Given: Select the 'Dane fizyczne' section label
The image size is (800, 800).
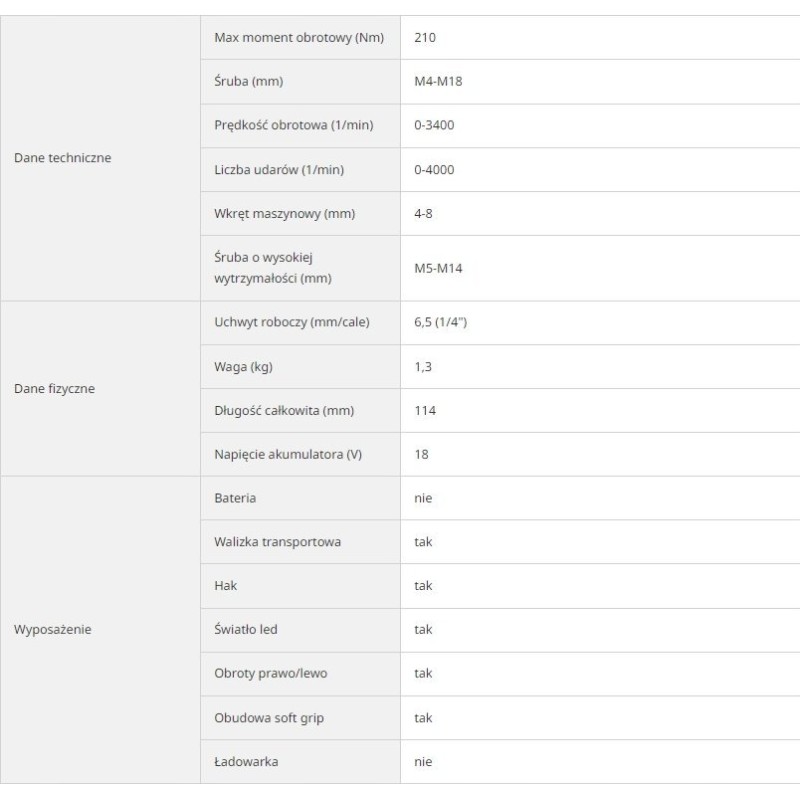Looking at the screenshot, I should 55,389.
